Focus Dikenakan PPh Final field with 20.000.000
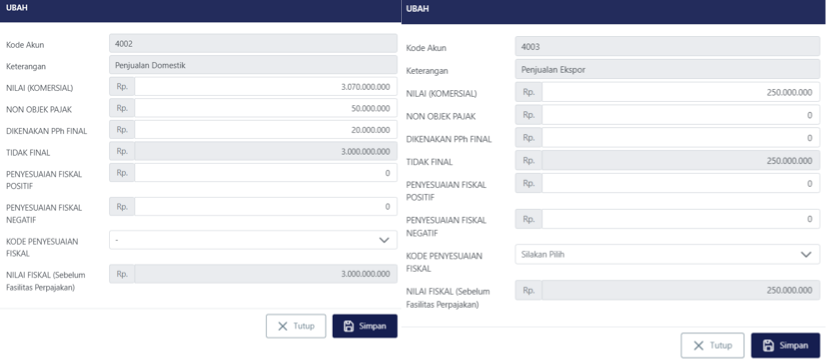 pyautogui.click(x=266, y=130)
